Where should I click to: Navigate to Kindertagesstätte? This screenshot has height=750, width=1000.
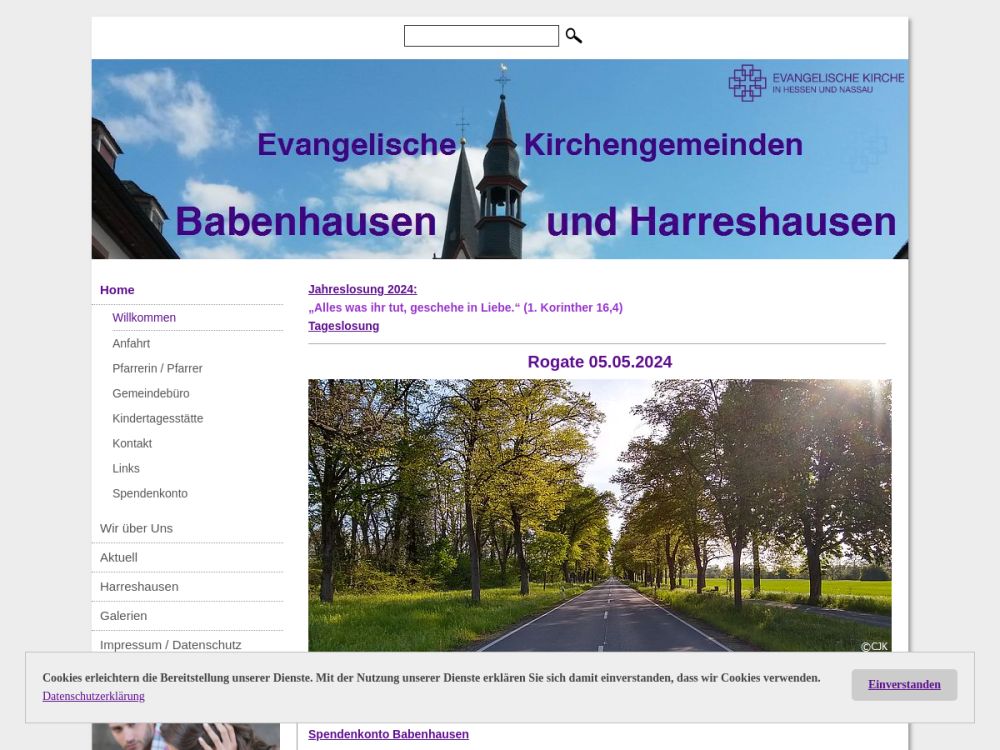(x=157, y=418)
